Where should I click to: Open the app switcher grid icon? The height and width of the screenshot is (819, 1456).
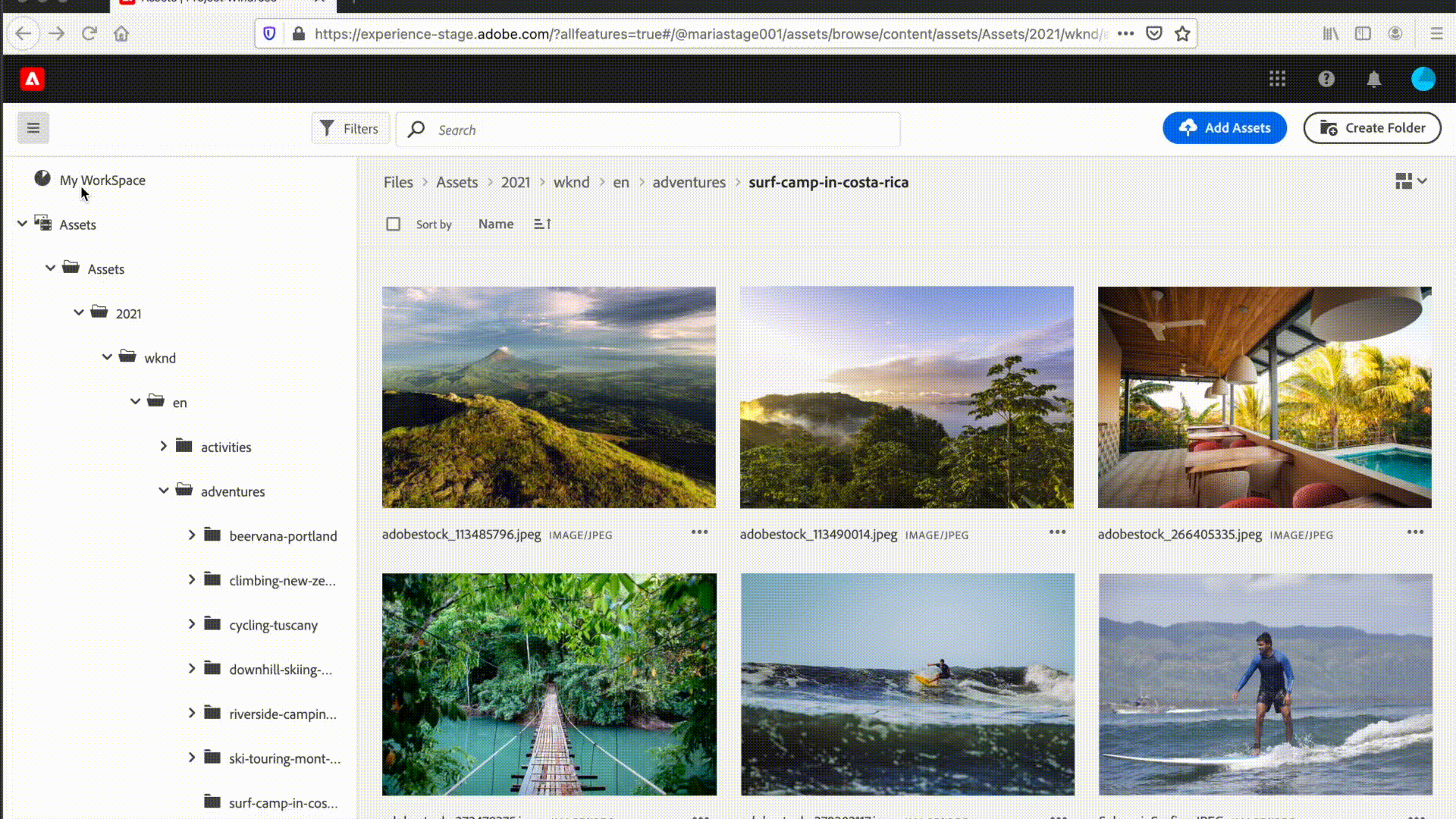click(1277, 79)
